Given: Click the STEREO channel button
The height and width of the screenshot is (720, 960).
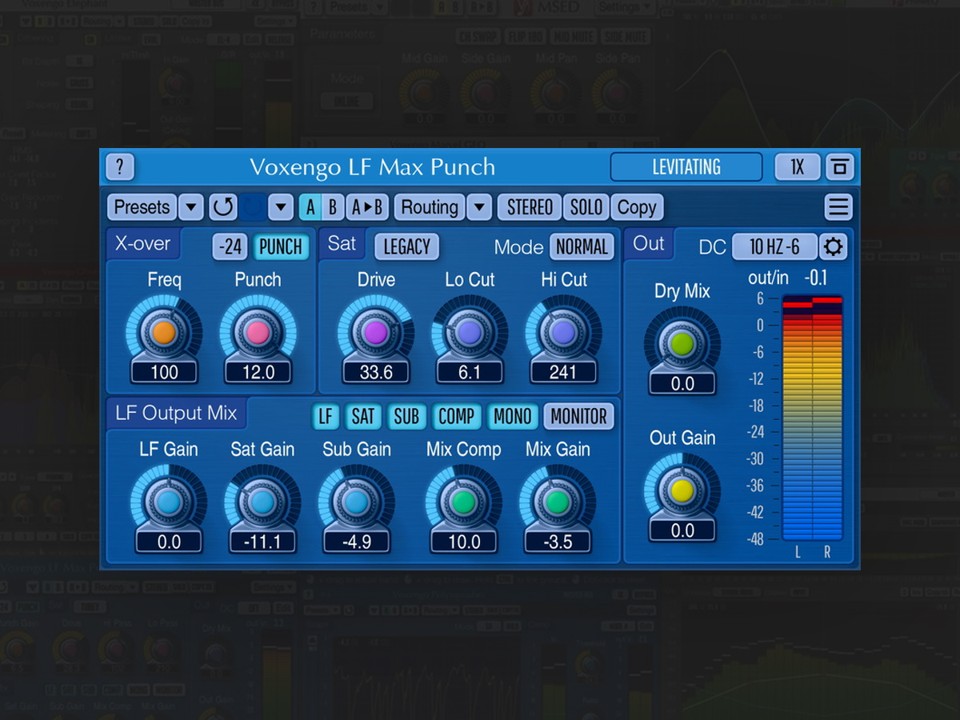Looking at the screenshot, I should click(x=530, y=208).
